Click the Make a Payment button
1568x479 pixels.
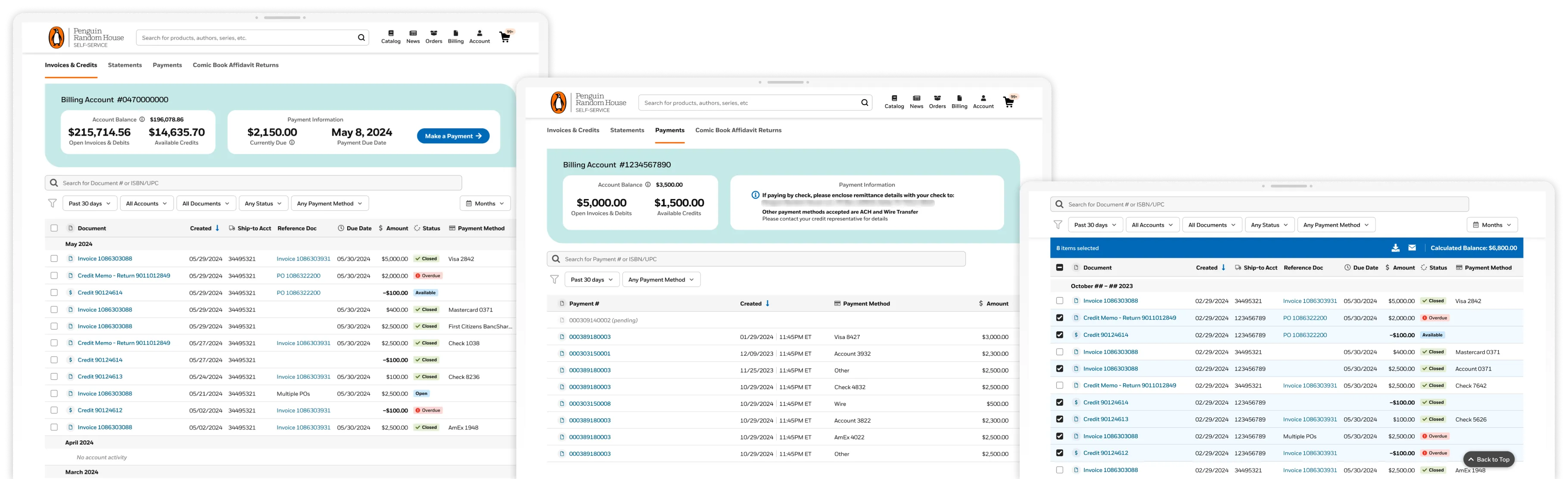coord(453,136)
